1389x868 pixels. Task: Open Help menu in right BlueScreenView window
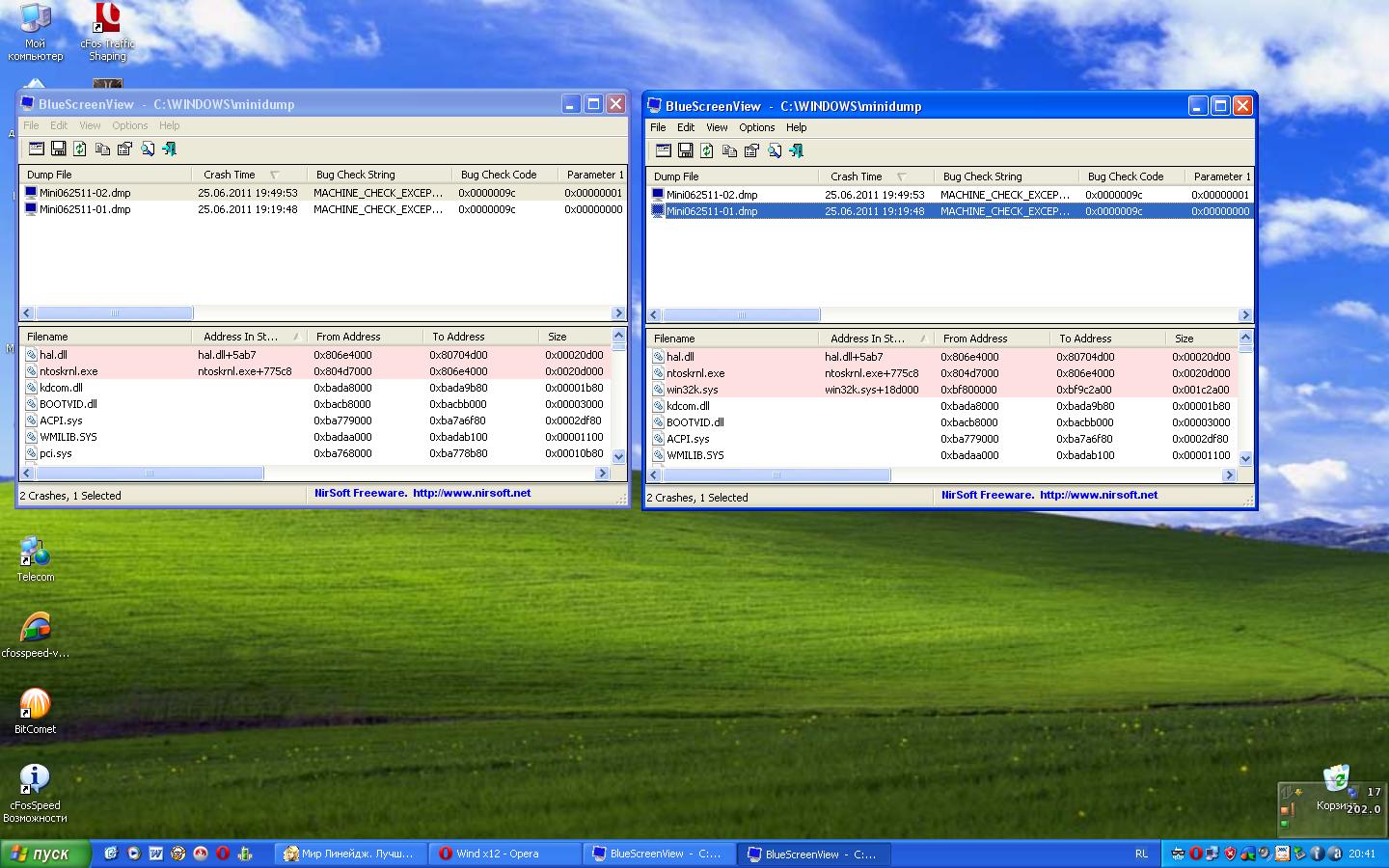796,127
